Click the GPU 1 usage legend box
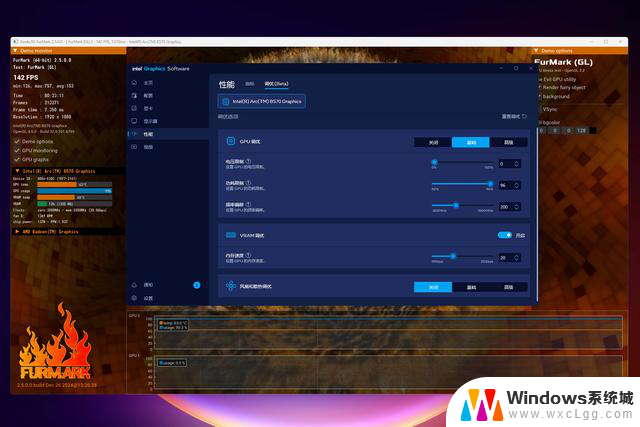The width and height of the screenshot is (640, 427). (172, 363)
